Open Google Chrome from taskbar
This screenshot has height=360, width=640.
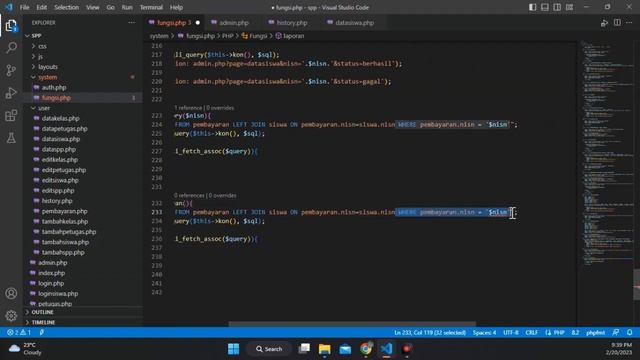click(x=366, y=349)
